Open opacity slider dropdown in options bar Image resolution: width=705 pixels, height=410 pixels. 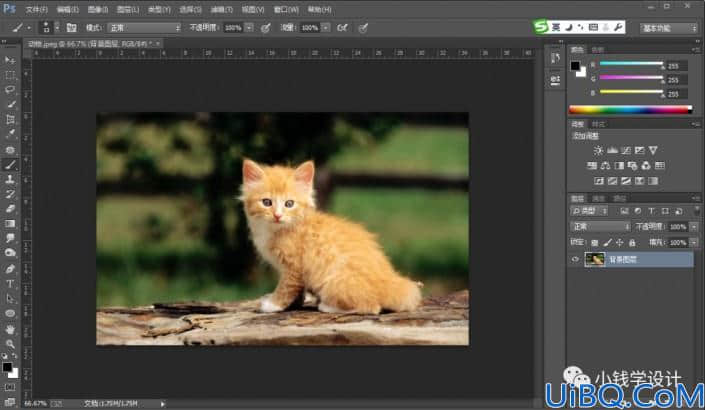[x=250, y=28]
